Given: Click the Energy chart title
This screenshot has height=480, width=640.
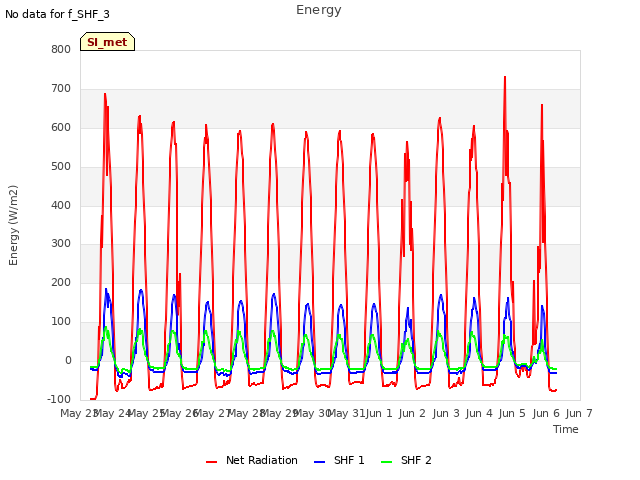Looking at the screenshot, I should 319,10.
